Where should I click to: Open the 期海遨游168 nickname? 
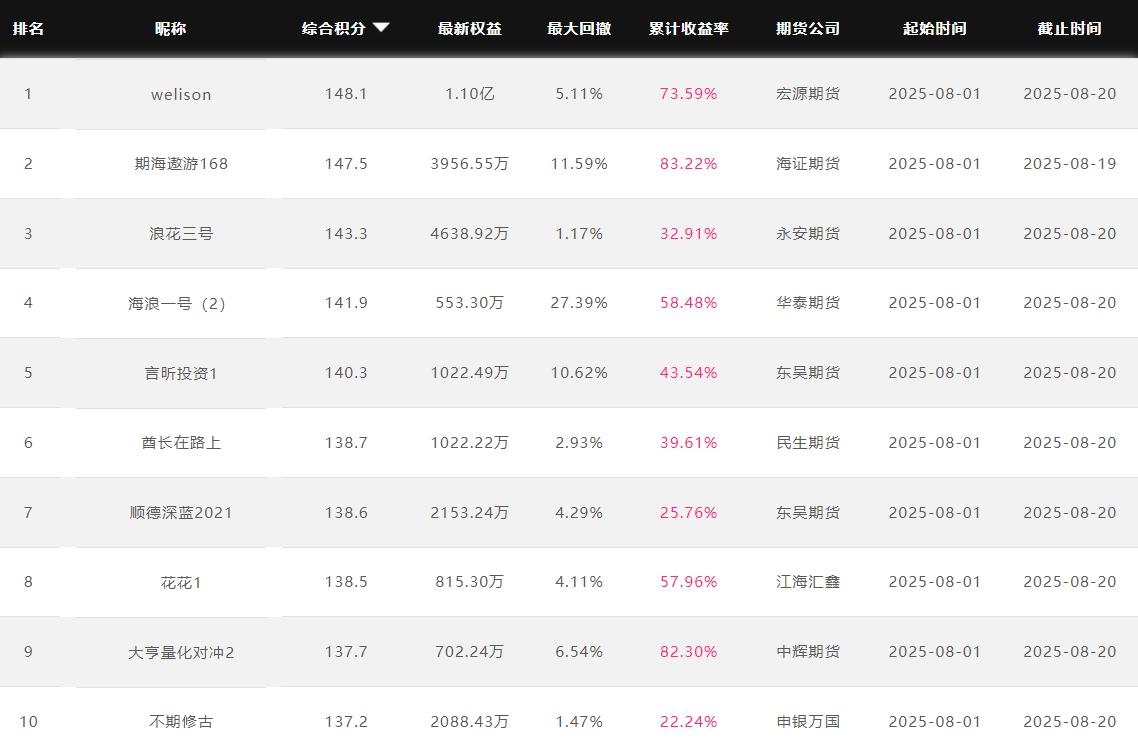tap(181, 164)
